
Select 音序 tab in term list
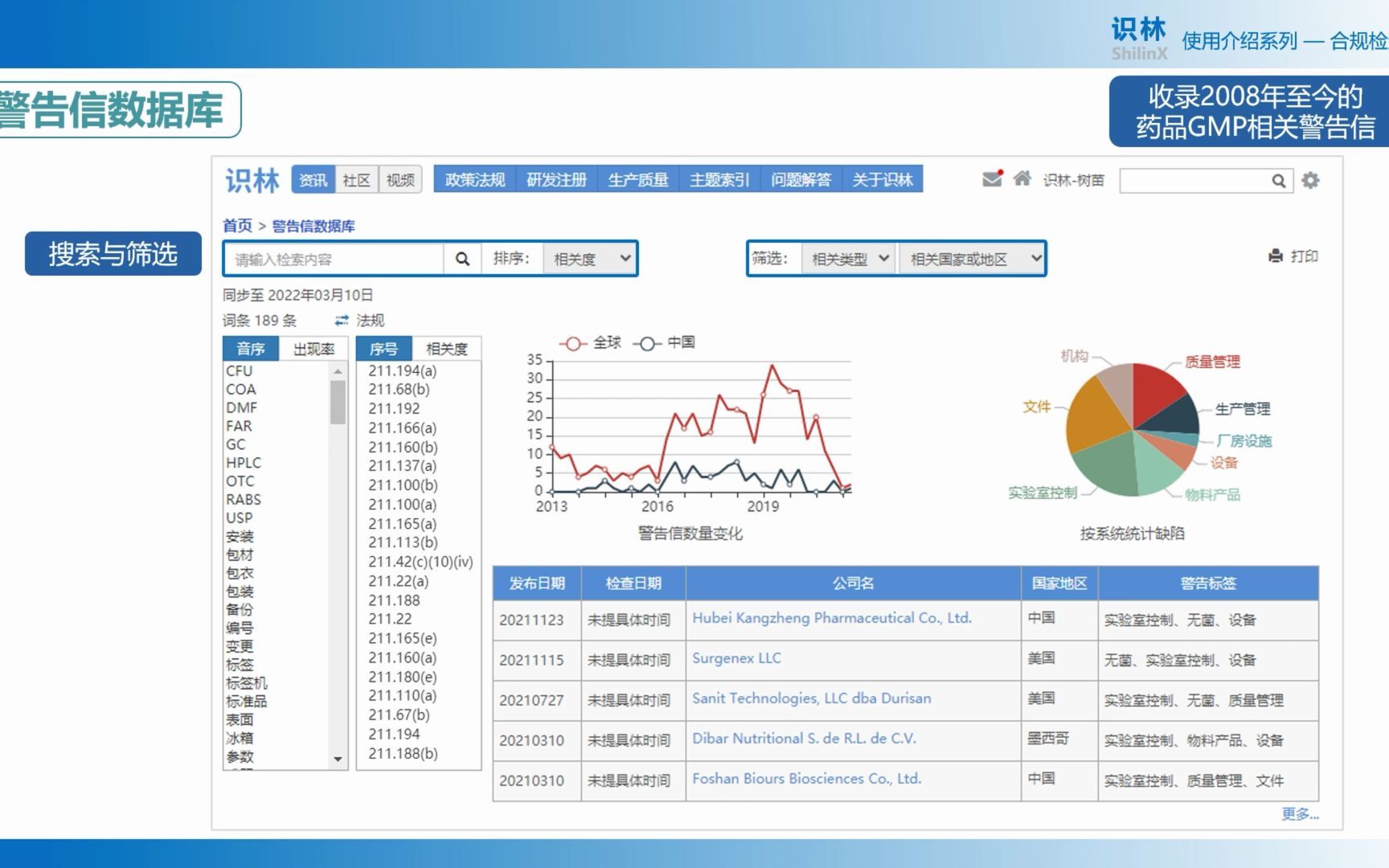[251, 349]
